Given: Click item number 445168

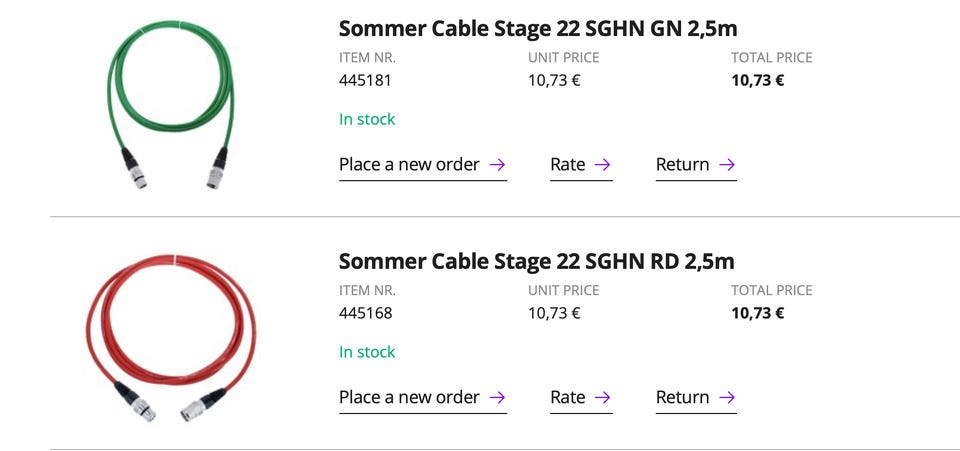Looking at the screenshot, I should click(365, 313).
